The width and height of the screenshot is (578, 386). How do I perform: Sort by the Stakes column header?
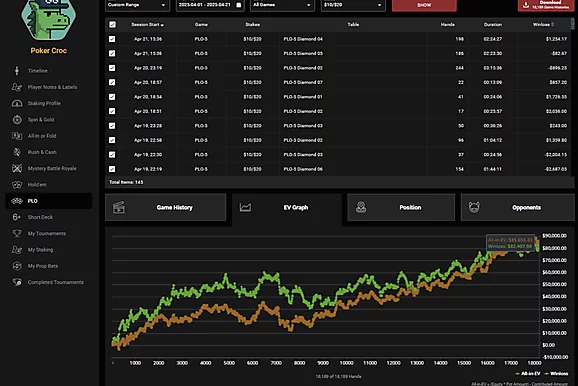pos(253,24)
